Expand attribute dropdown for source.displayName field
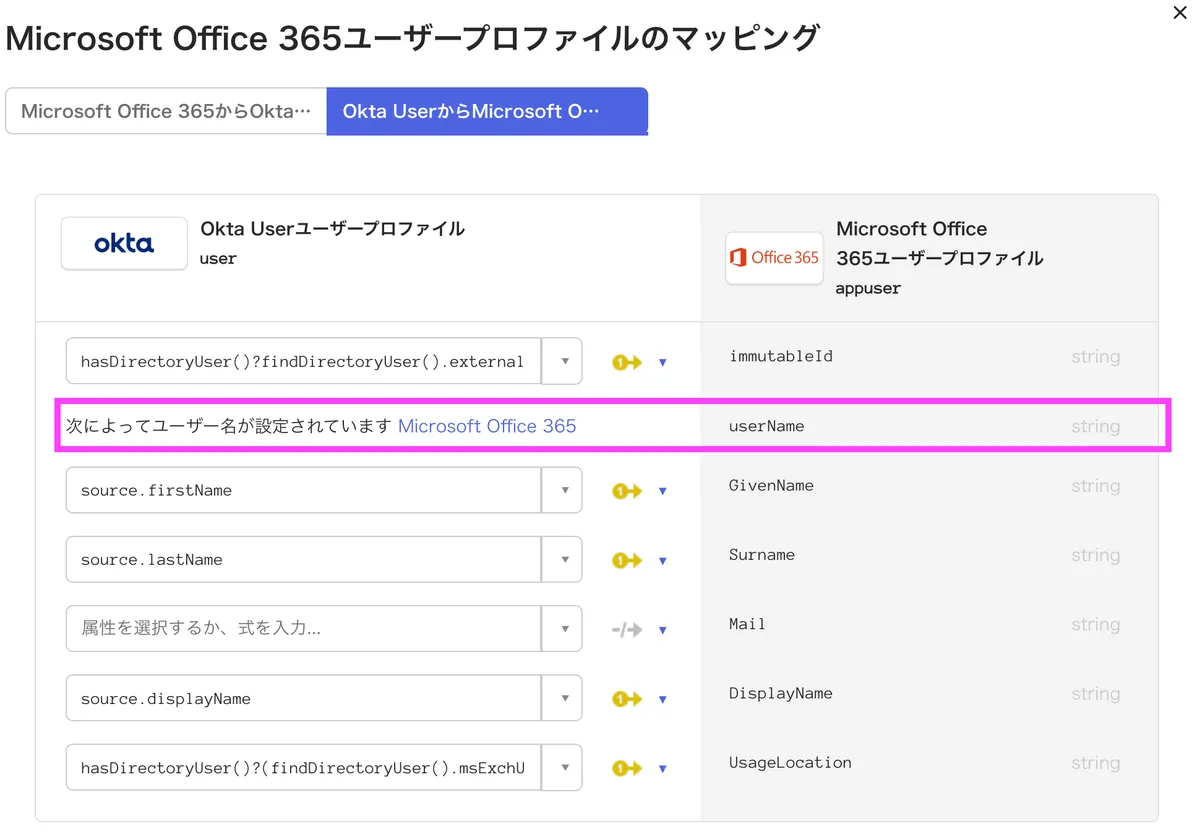Viewport: 1200px width, 834px height. pos(563,699)
